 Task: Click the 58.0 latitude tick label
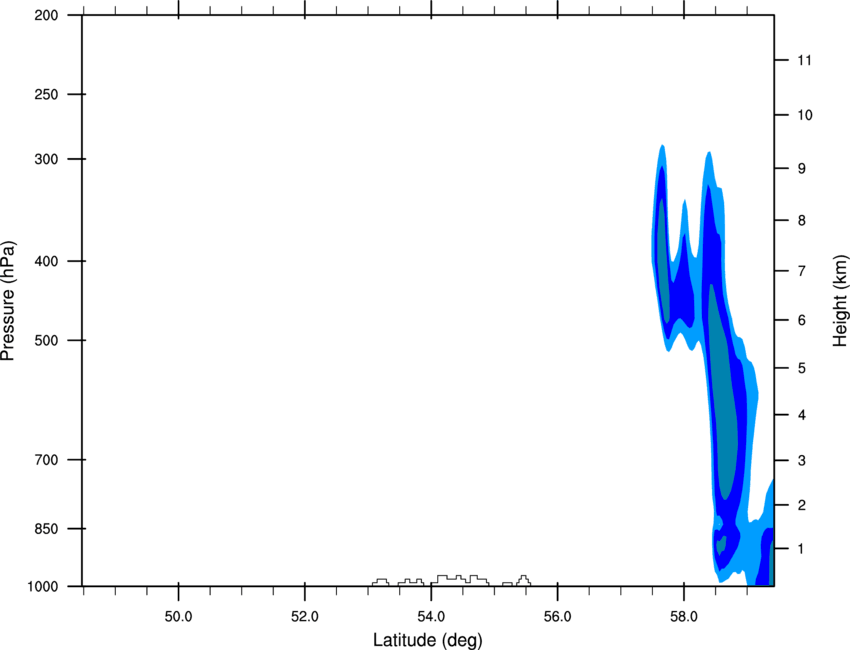coord(684,617)
